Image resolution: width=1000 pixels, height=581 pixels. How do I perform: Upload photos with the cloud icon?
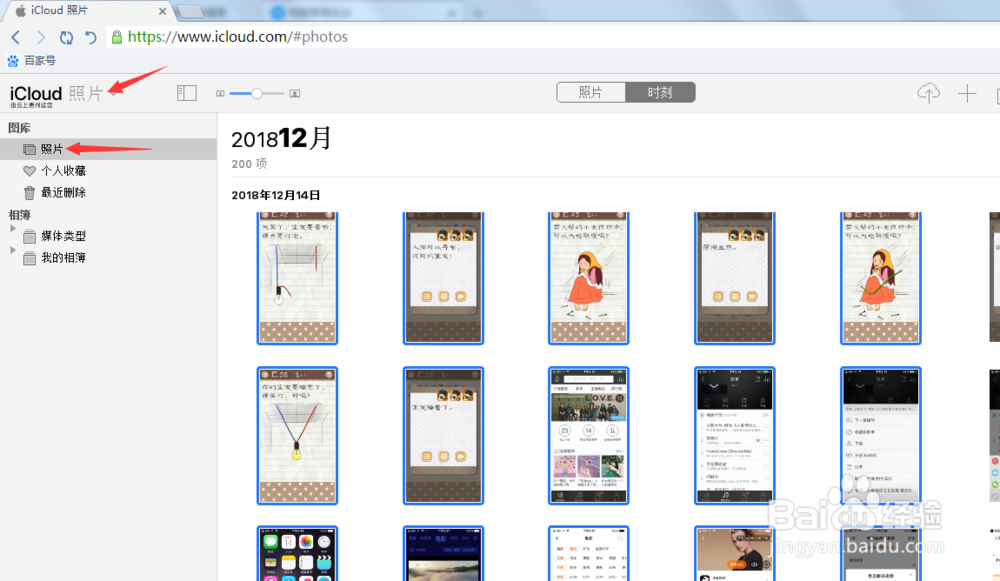(x=928, y=93)
